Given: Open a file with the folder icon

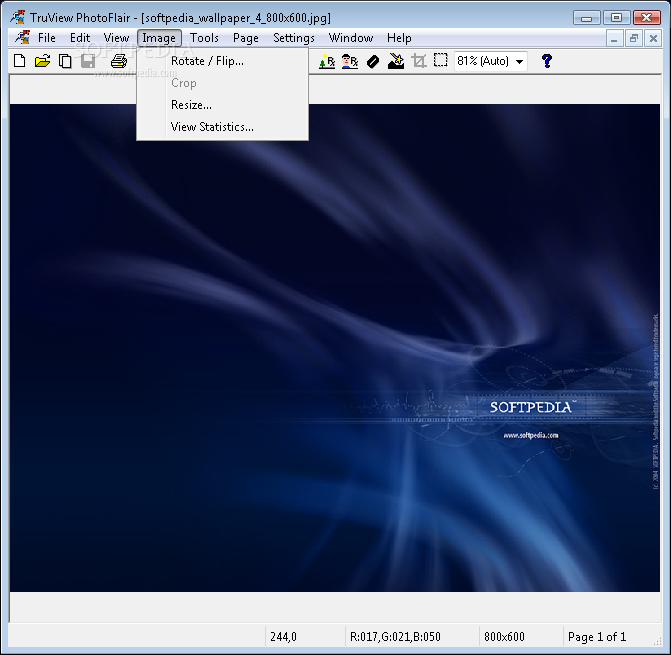Looking at the screenshot, I should point(42,61).
